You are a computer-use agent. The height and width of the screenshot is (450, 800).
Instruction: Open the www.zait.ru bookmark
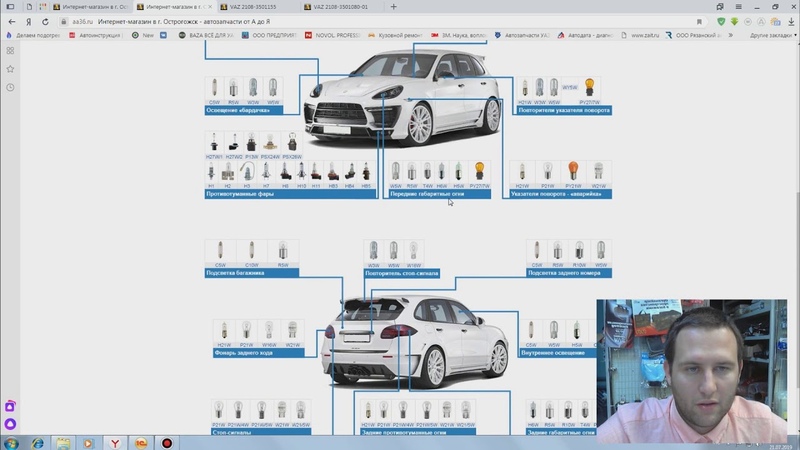click(x=640, y=35)
